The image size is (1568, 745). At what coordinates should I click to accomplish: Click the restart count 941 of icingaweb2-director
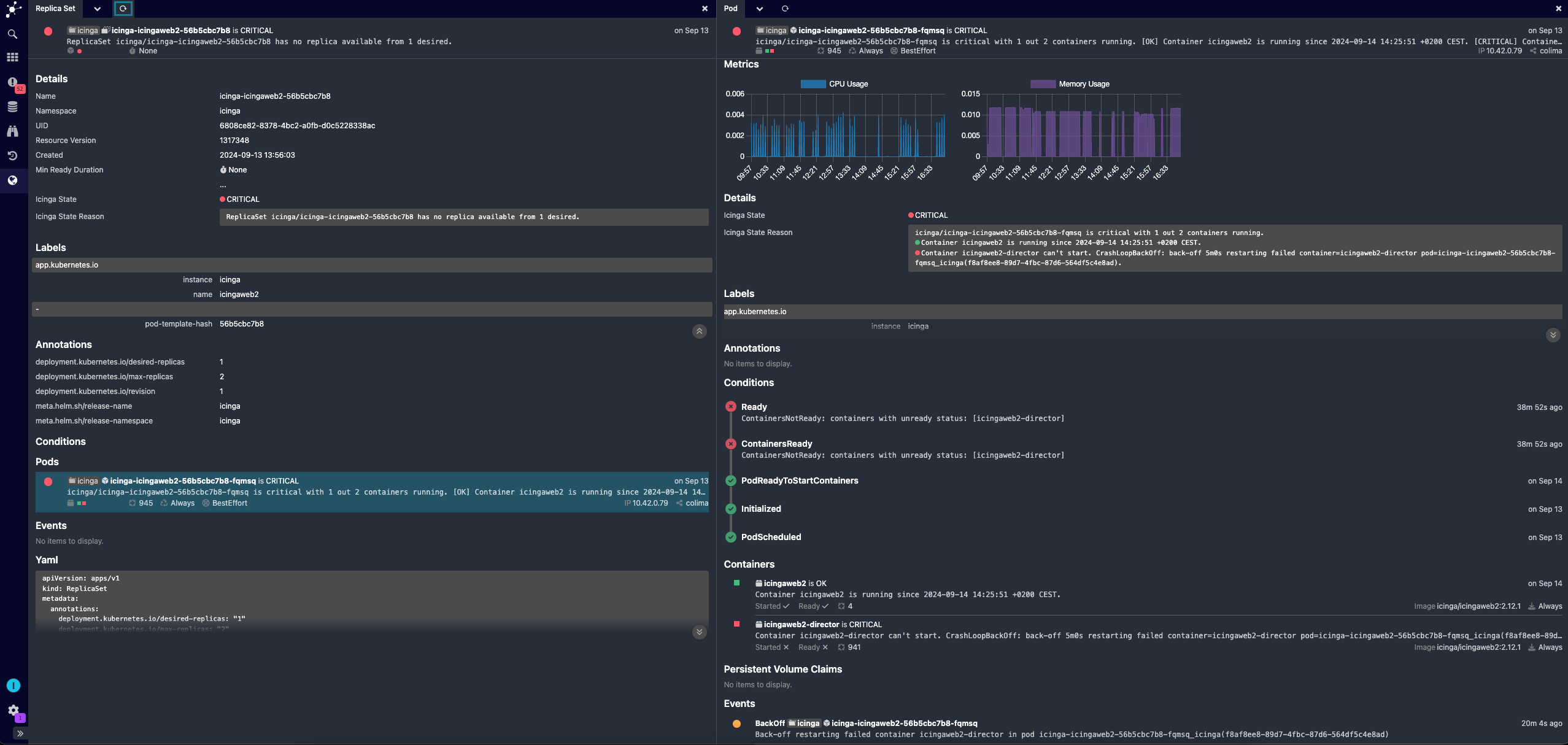(850, 647)
